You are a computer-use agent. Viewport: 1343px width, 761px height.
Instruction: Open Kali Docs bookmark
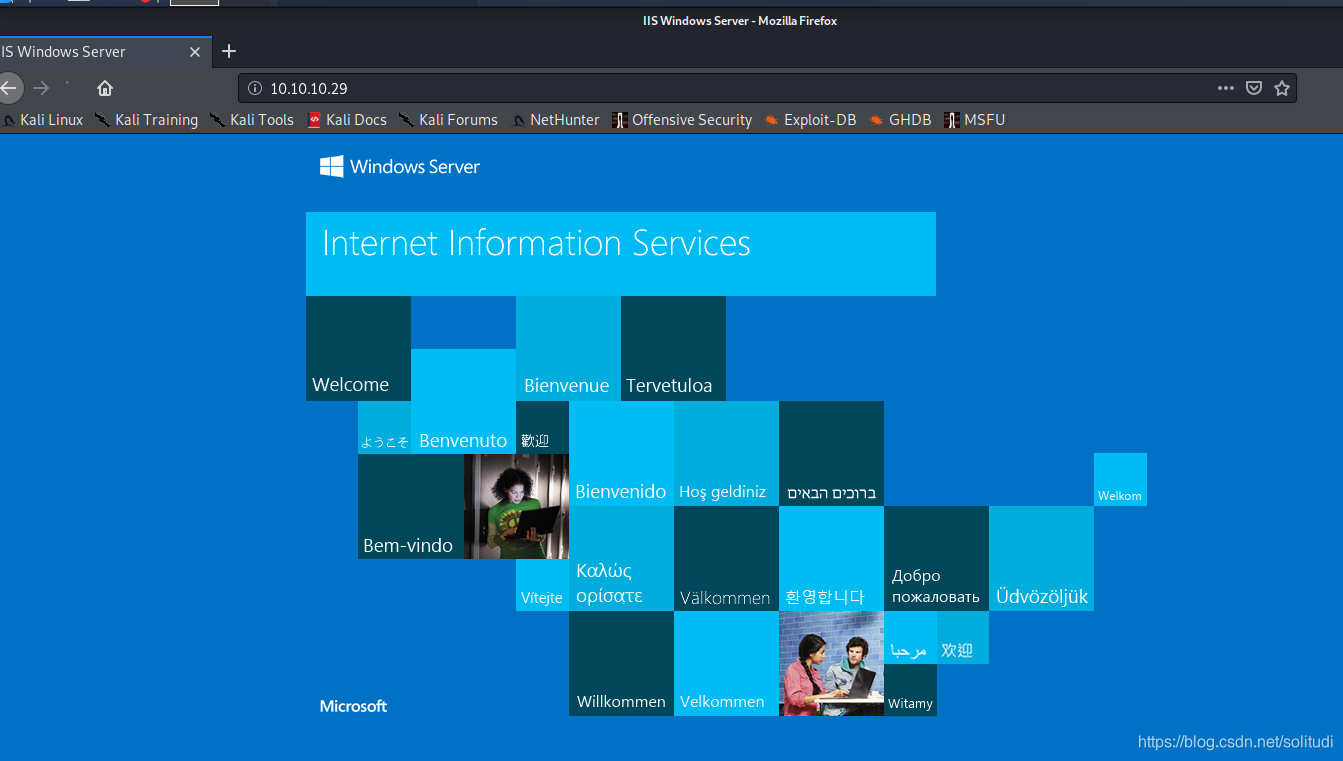tap(347, 120)
